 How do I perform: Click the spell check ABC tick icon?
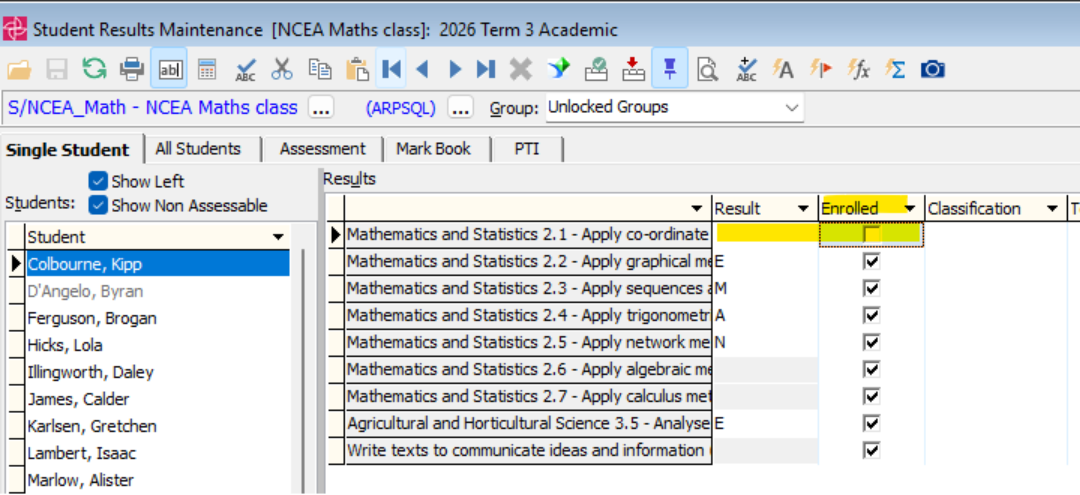(x=245, y=69)
